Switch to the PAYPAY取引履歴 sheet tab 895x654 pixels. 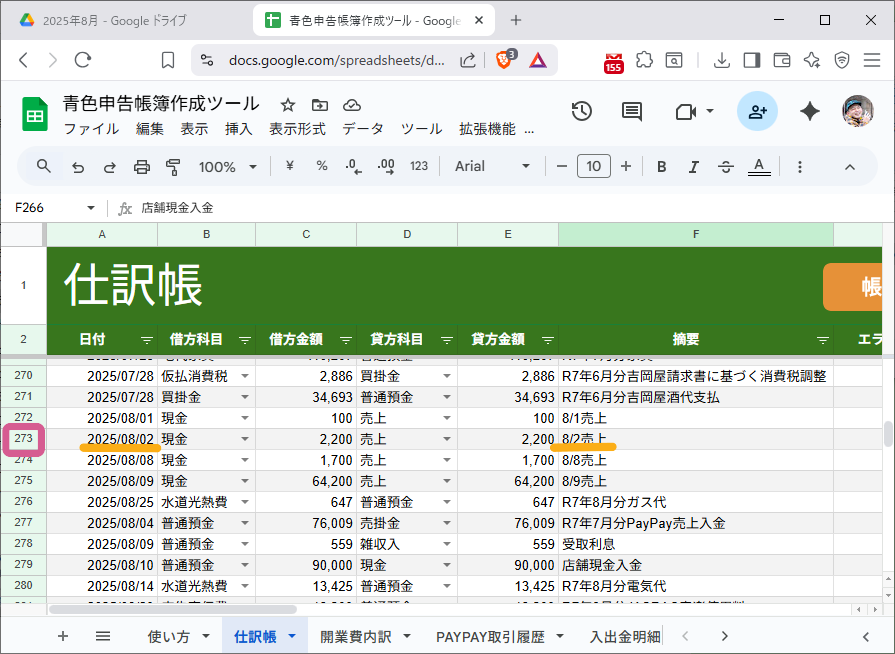tap(489, 635)
